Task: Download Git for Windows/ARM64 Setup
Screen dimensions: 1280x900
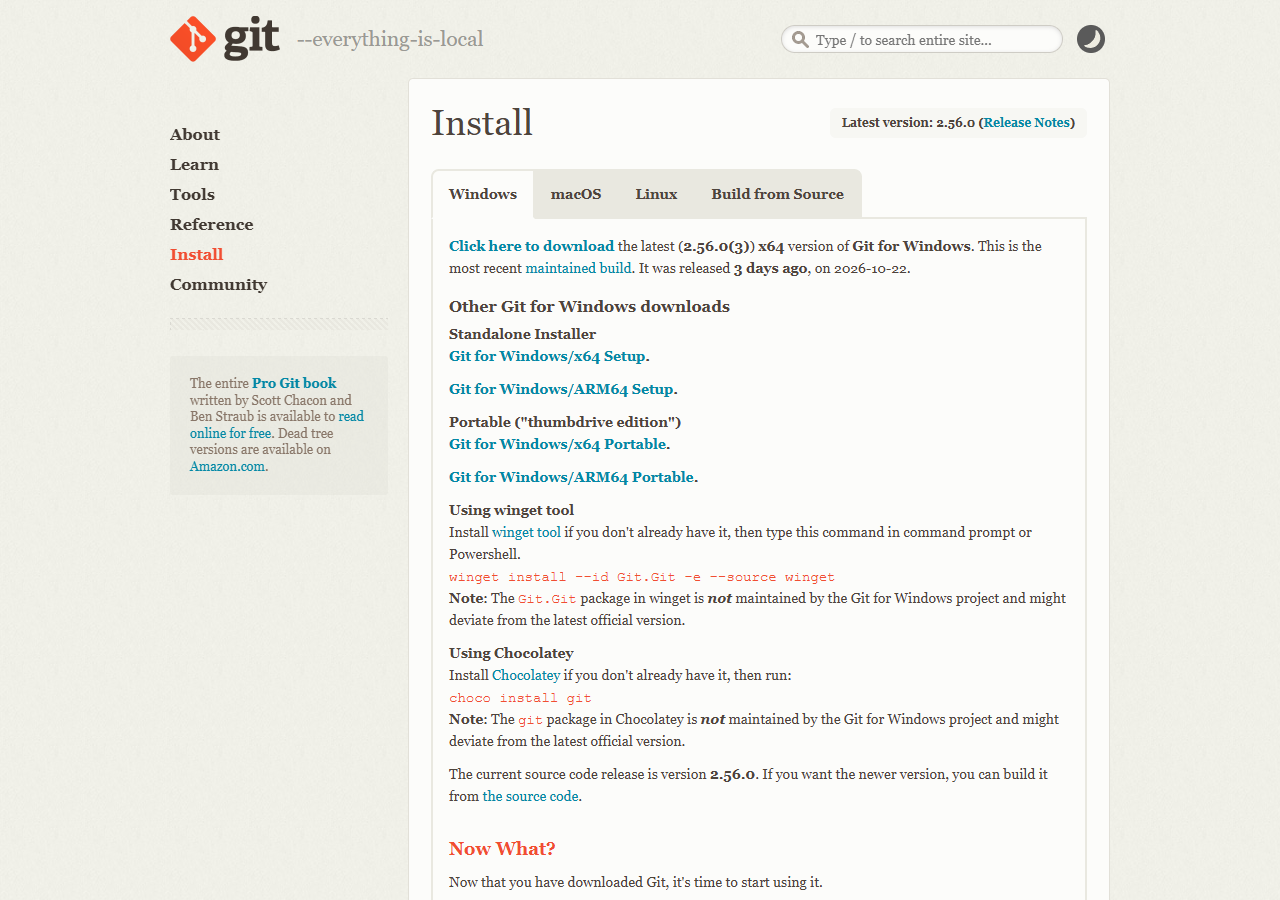Action: tap(561, 389)
